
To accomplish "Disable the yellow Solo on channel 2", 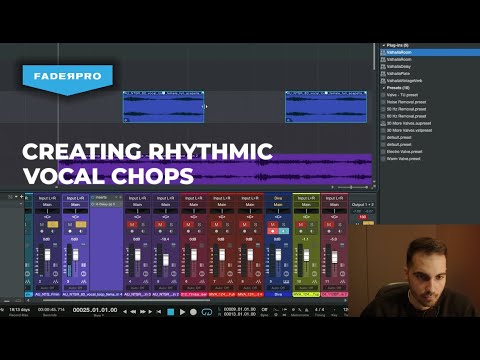I will pos(52,225).
